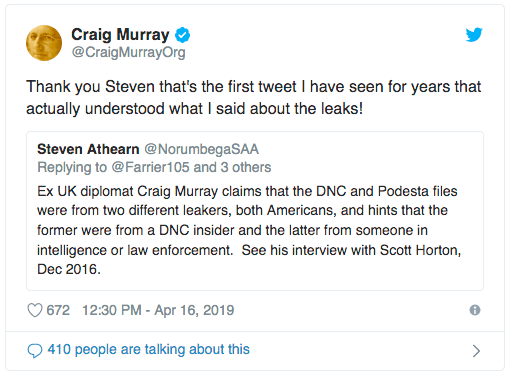Click the 672 likes count
Viewport: 515px width, 380px height.
click(58, 310)
